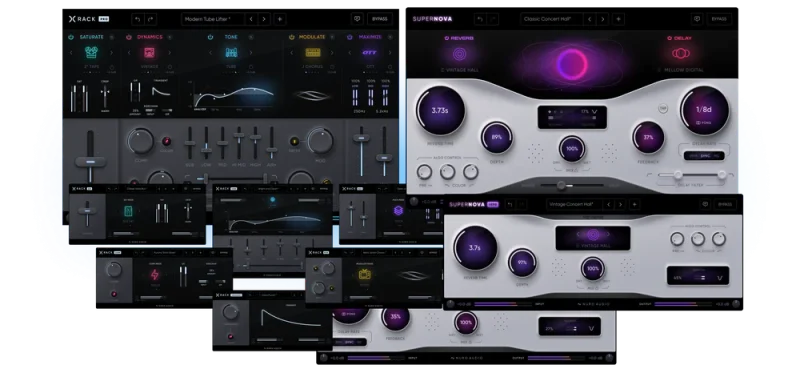The width and height of the screenshot is (800, 373).
Task: Toggle Delay power in large Supernova window
Action: (669, 38)
